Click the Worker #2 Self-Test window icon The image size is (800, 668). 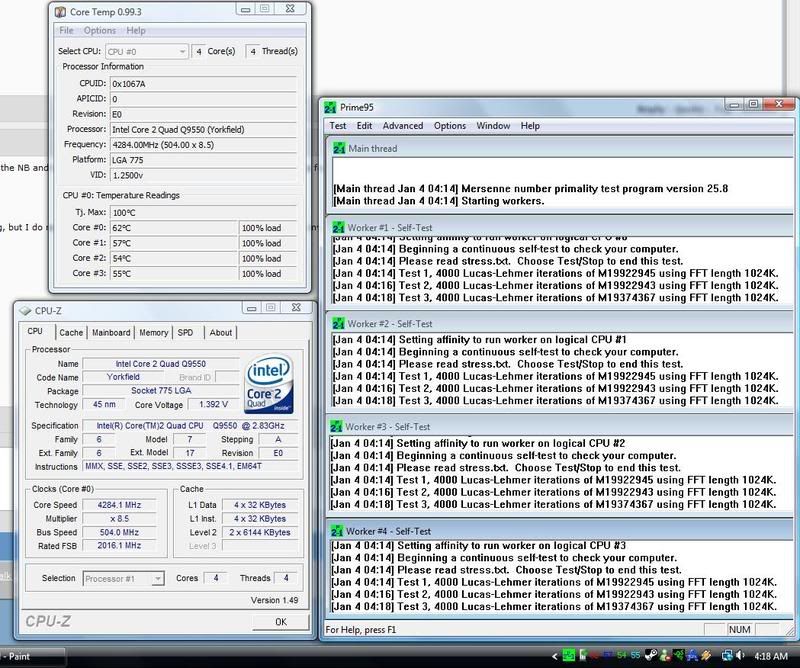(338, 324)
